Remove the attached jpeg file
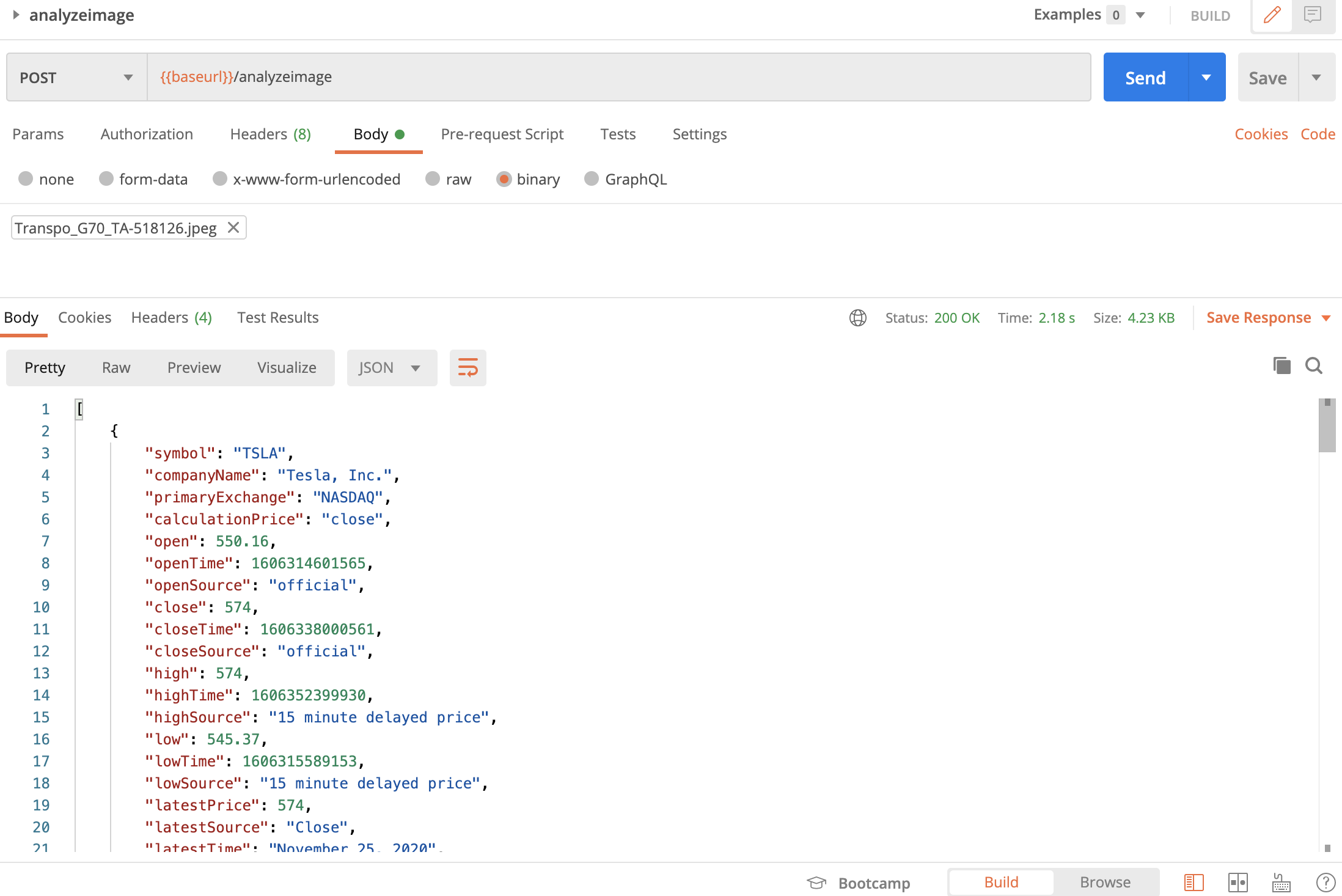This screenshot has height=896, width=1342. (x=233, y=228)
